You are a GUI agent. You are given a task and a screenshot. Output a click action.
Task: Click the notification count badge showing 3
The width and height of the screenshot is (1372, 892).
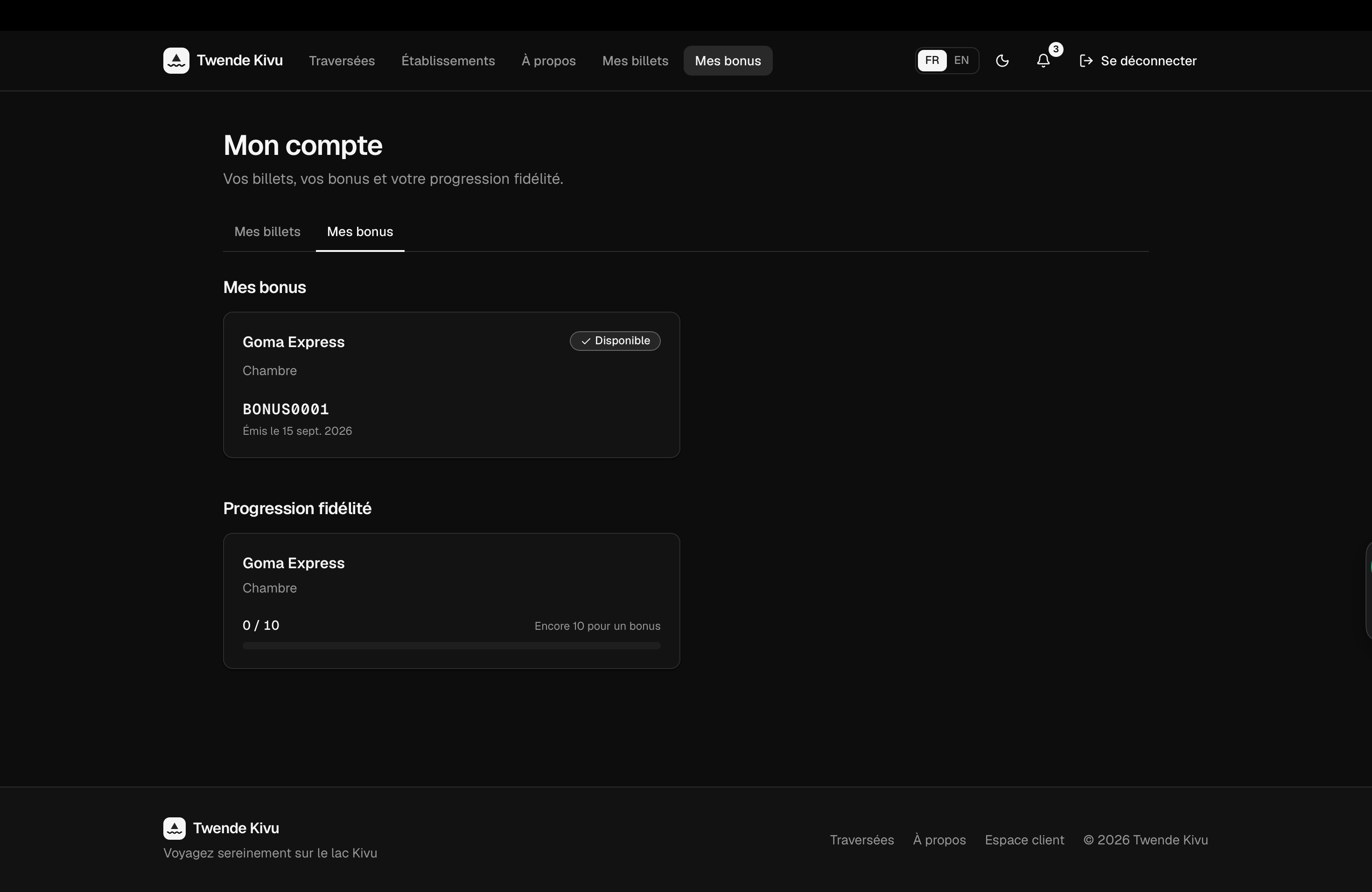(x=1056, y=49)
